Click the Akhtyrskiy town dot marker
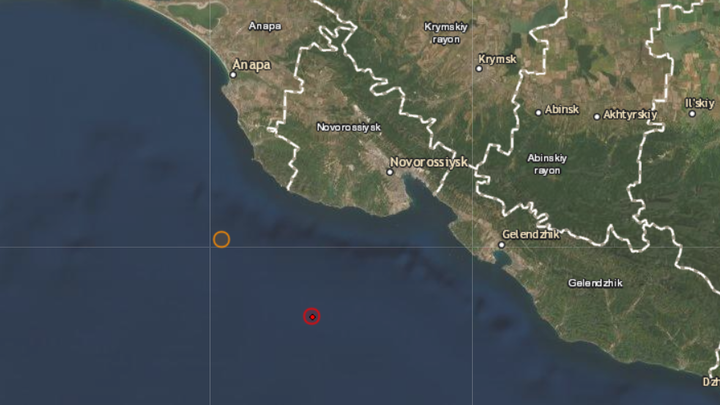This screenshot has height=405, width=720. point(596,117)
